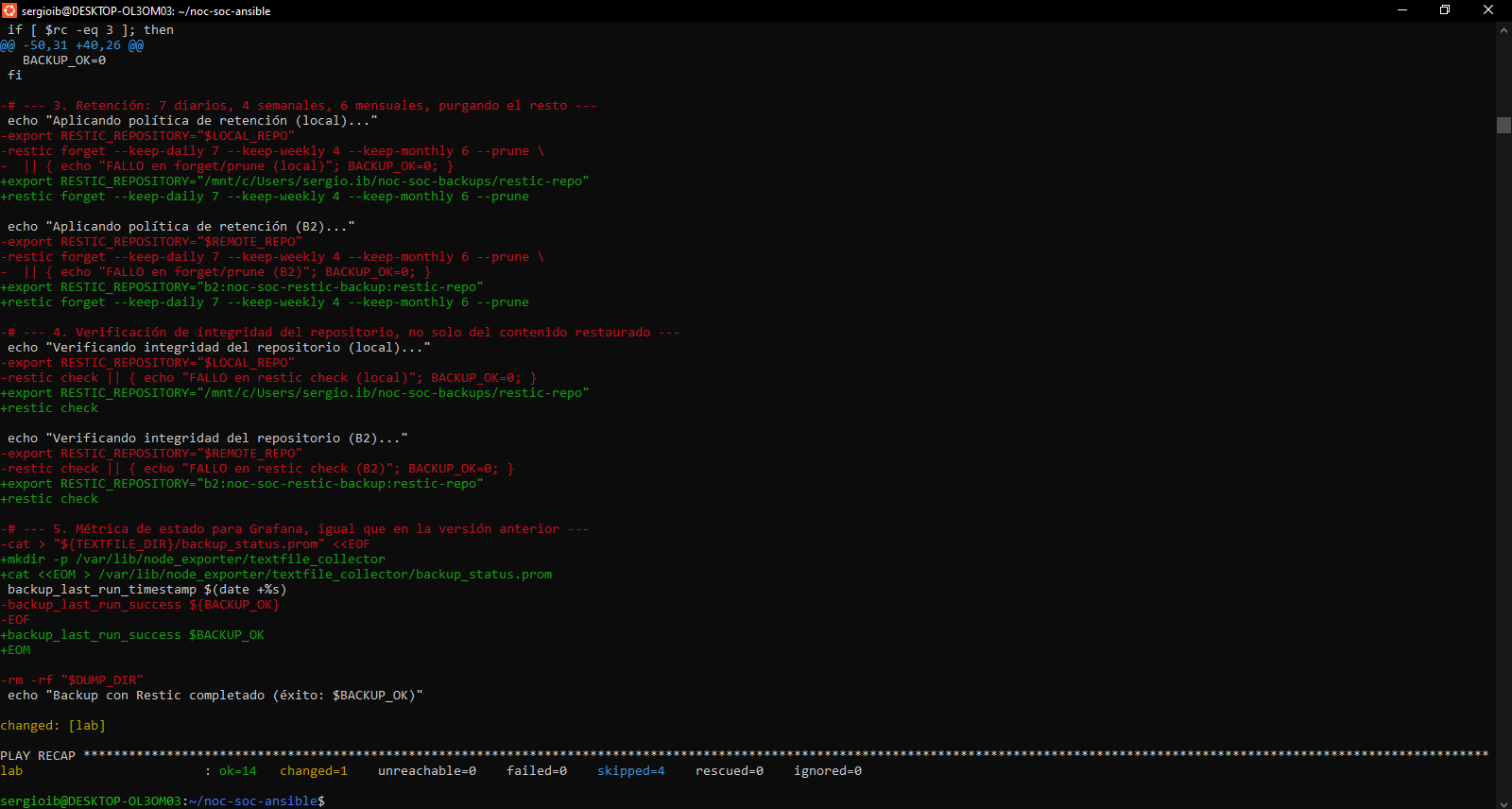This screenshot has height=809, width=1512.
Task: Click the removed comment '# --- 5. Métrica de estado para Grafana'
Action: click(x=295, y=529)
